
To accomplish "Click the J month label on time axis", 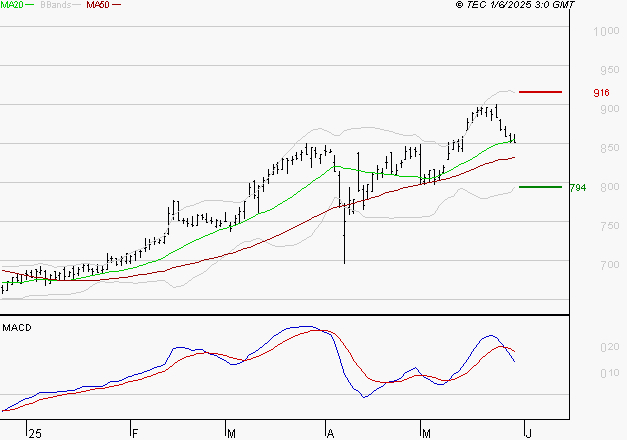I will pos(529,434).
